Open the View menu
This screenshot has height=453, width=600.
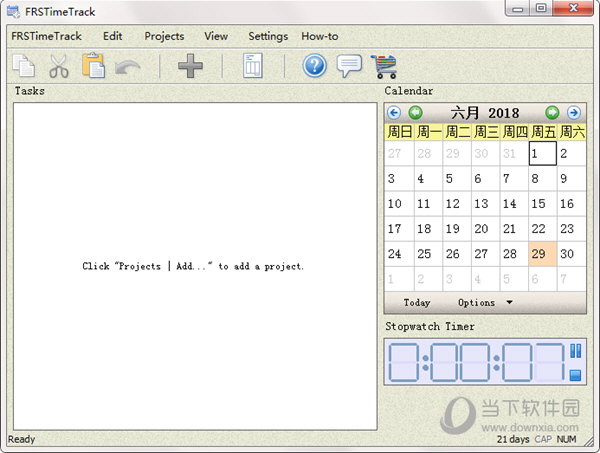pyautogui.click(x=216, y=36)
